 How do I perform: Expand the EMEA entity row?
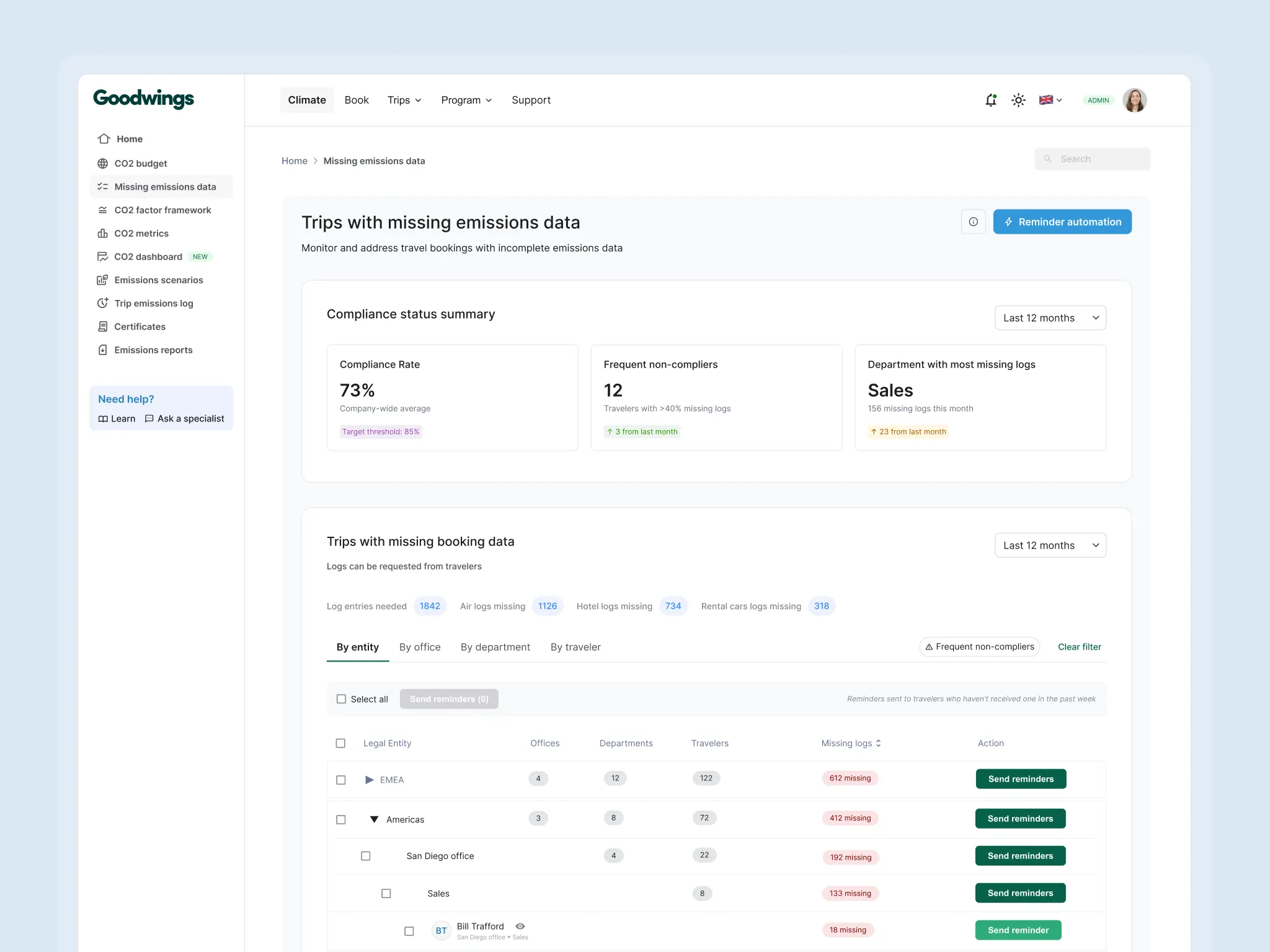point(370,780)
